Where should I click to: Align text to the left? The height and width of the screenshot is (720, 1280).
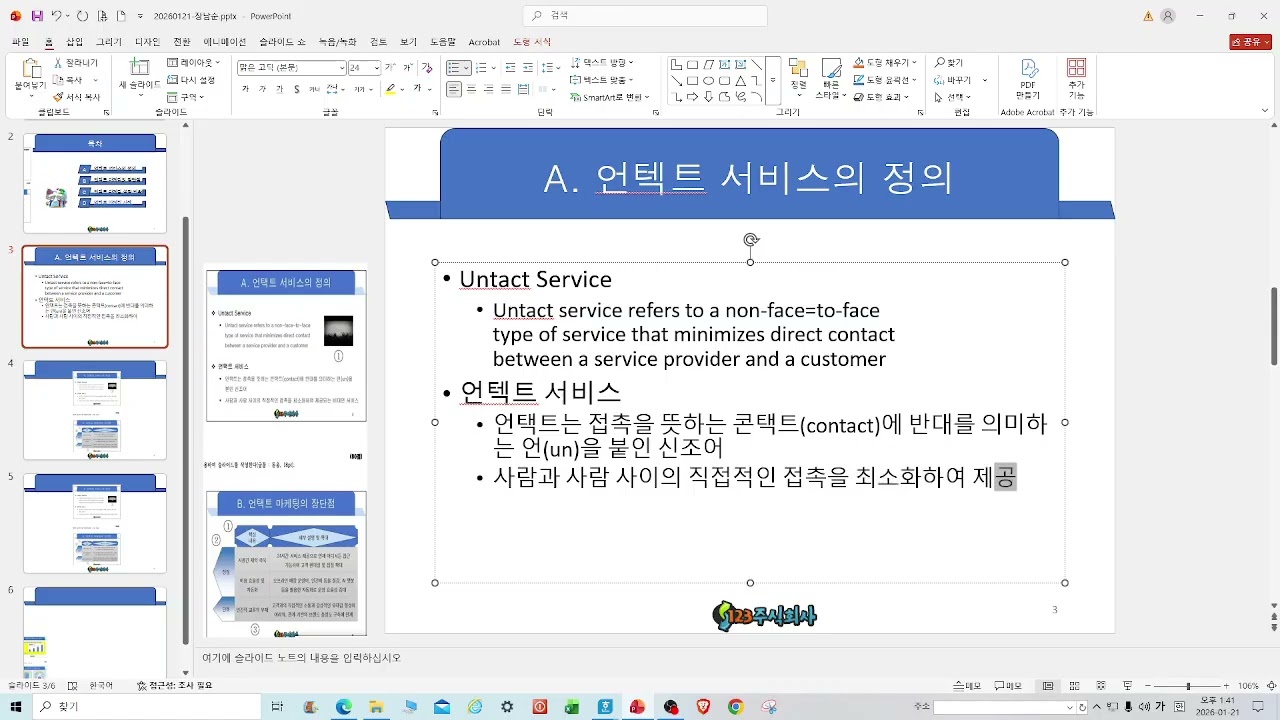point(454,89)
